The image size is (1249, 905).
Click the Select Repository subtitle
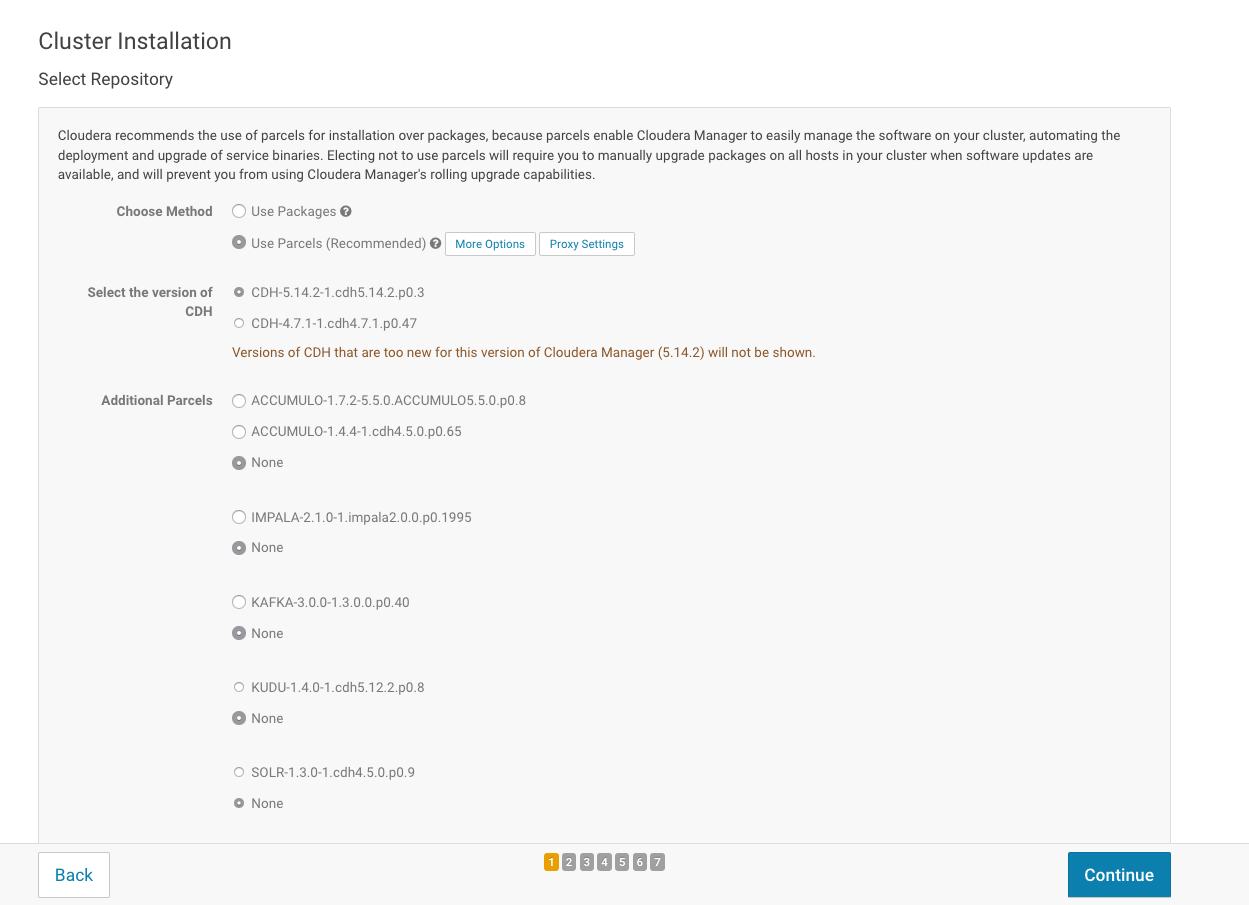pyautogui.click(x=105, y=79)
